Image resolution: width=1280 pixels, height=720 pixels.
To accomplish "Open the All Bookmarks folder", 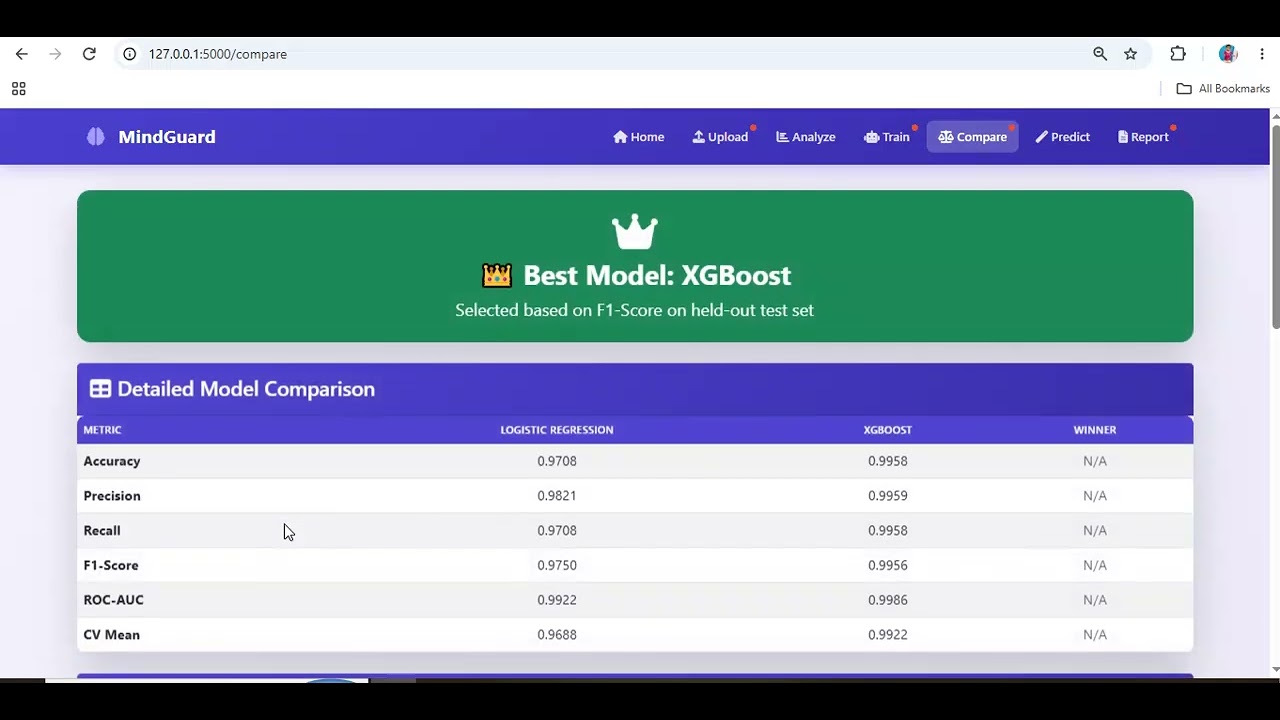I will (1223, 89).
